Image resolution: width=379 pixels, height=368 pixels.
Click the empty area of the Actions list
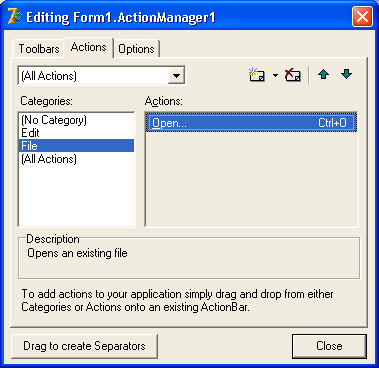coord(252,179)
